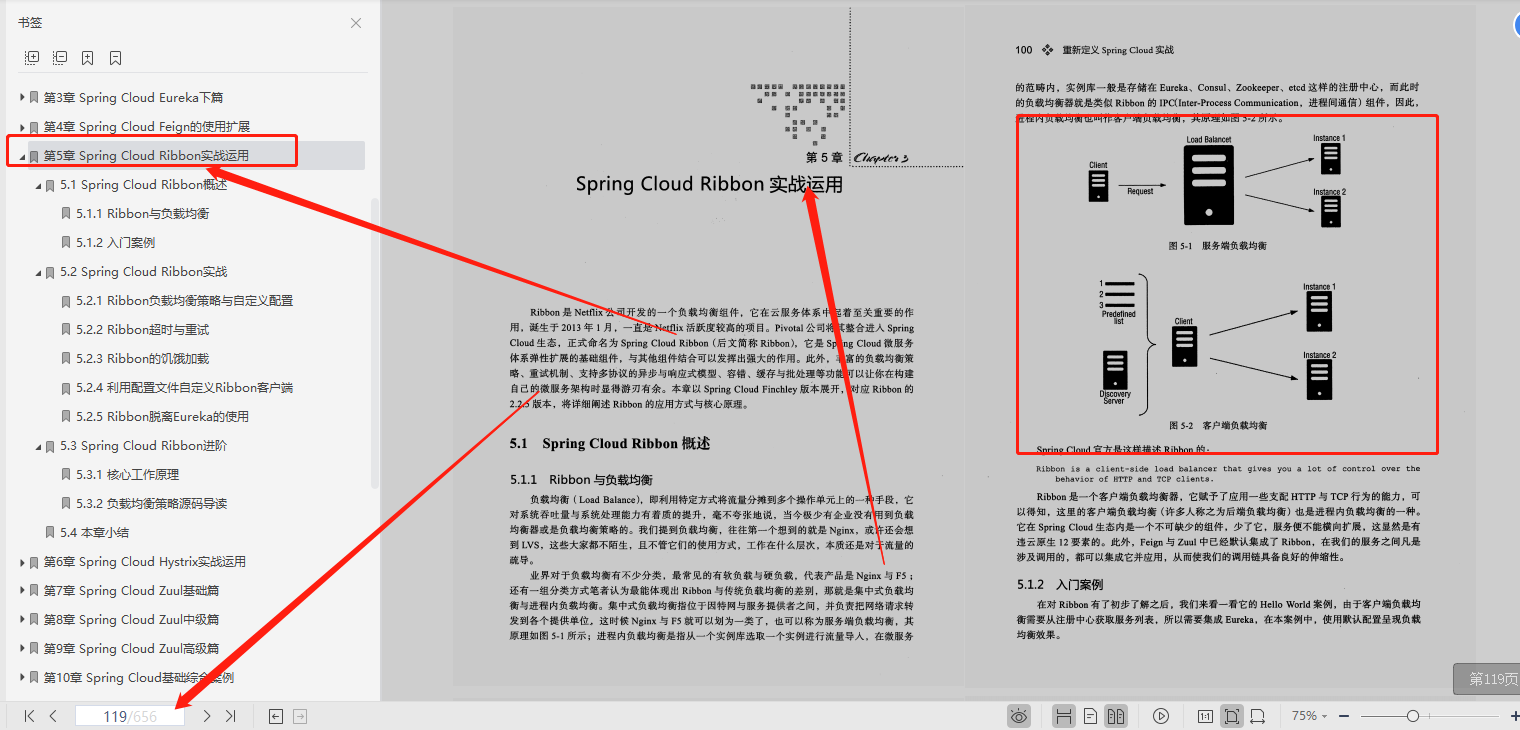Start slideshow playback mode
Screen dimensions: 1520x730
click(x=1161, y=715)
